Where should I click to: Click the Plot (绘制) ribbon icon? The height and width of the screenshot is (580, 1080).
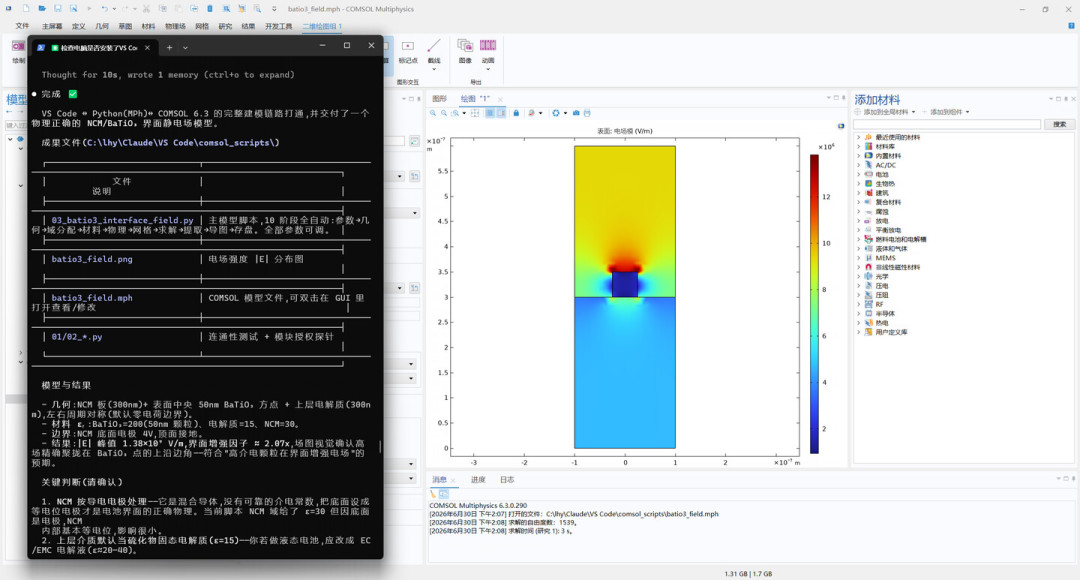click(18, 46)
